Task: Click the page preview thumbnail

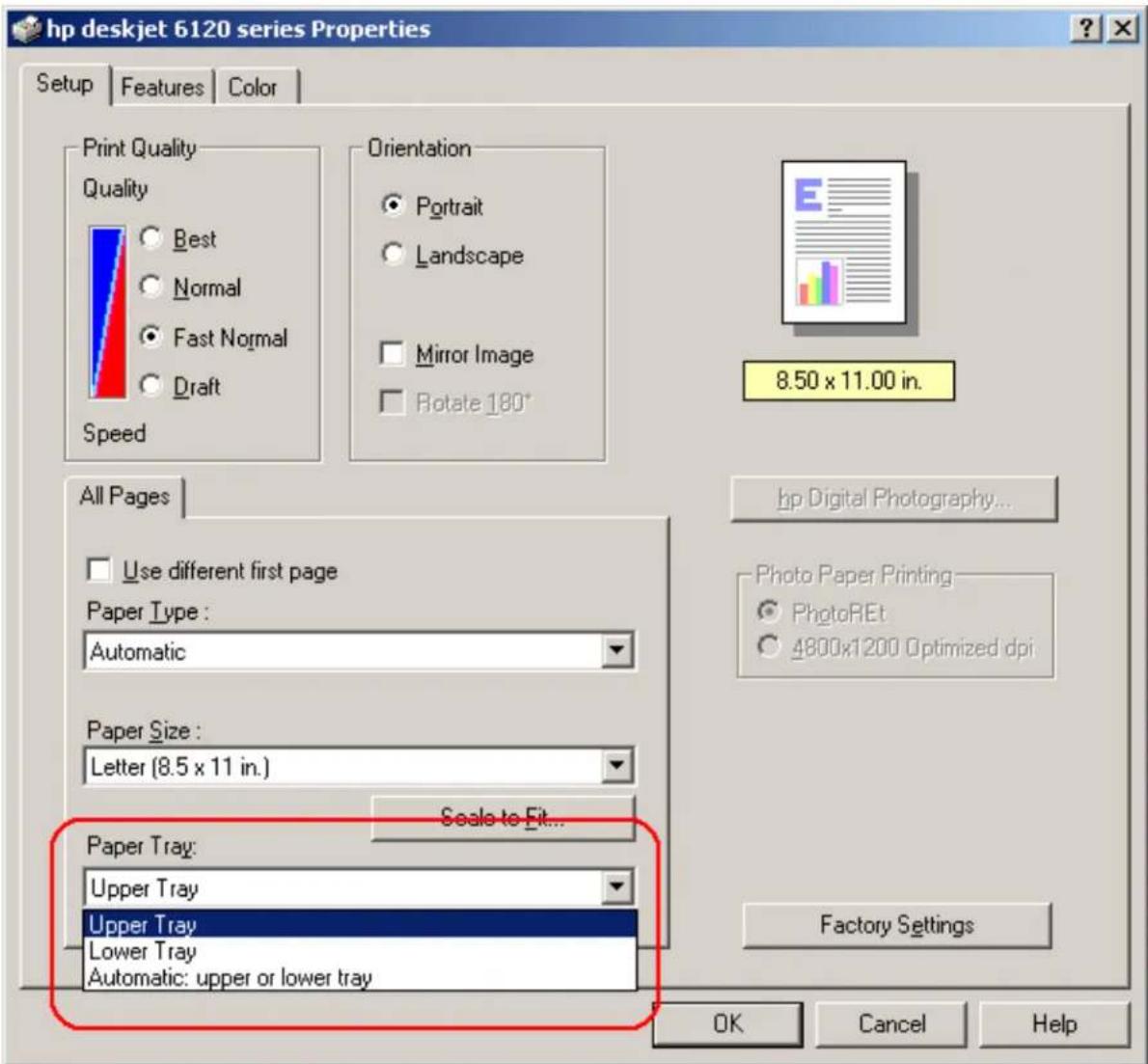Action: click(843, 242)
